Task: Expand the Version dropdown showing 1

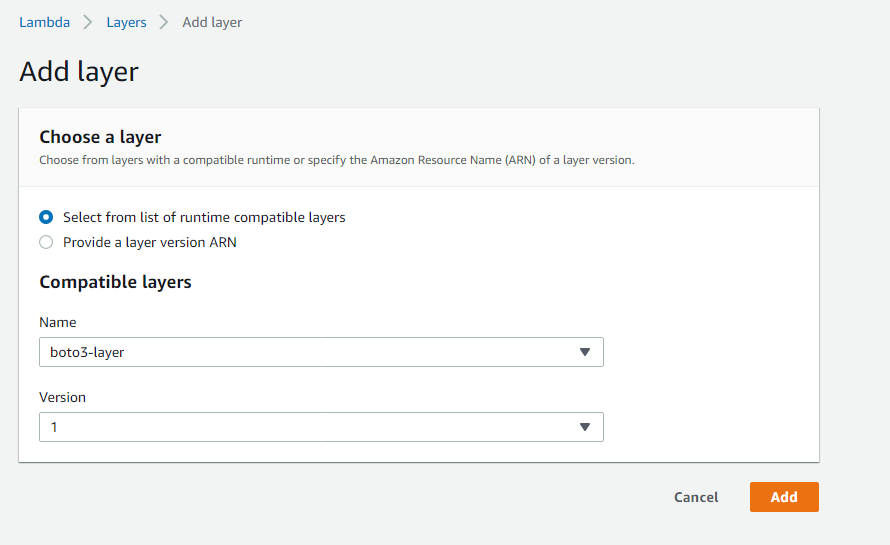Action: [x=321, y=427]
